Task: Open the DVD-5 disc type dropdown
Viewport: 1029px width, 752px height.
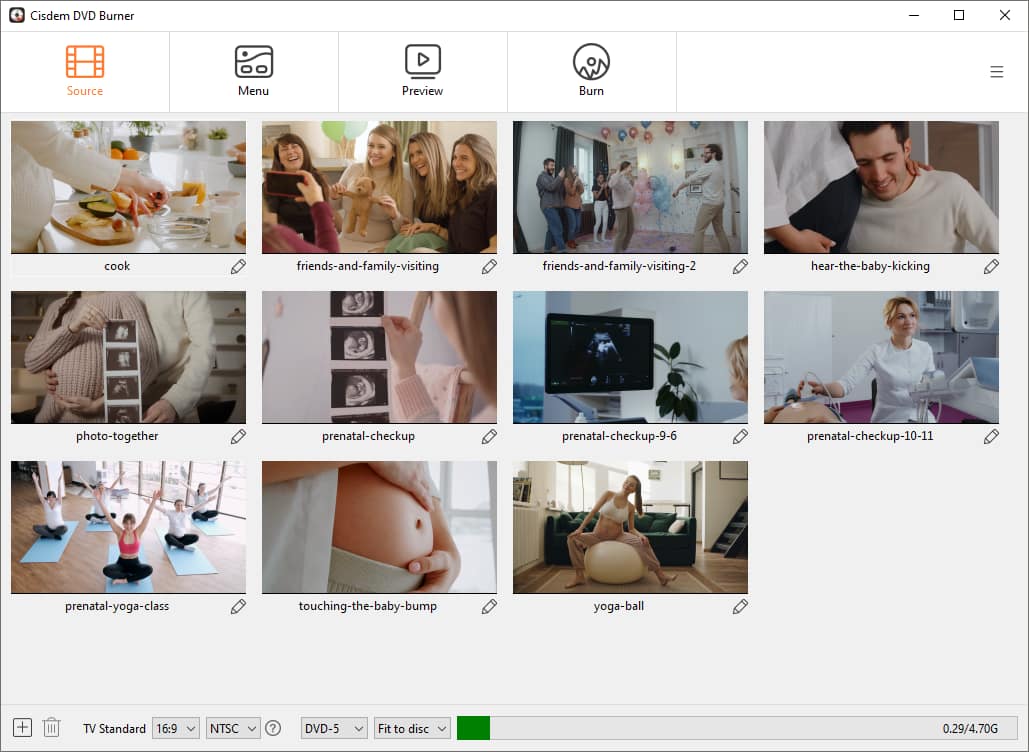Action: [333, 728]
